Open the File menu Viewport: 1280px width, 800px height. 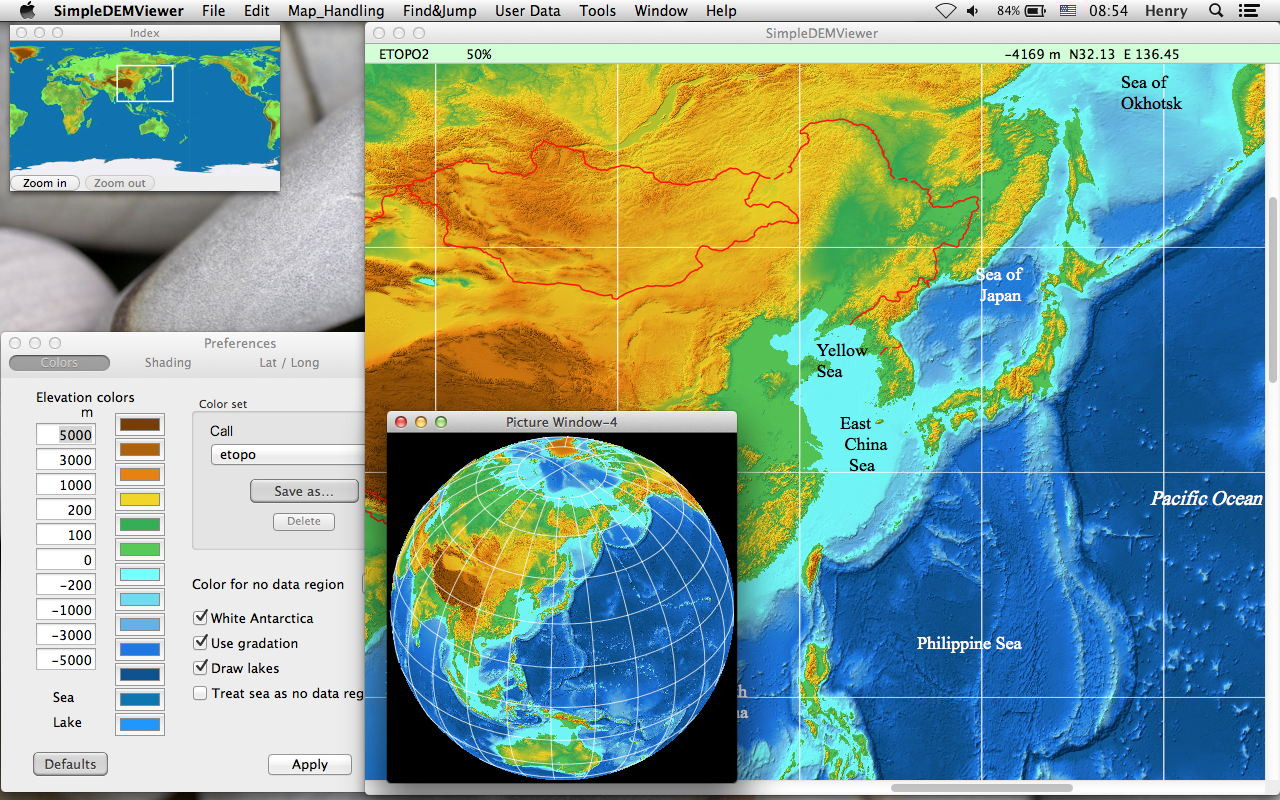tap(213, 11)
